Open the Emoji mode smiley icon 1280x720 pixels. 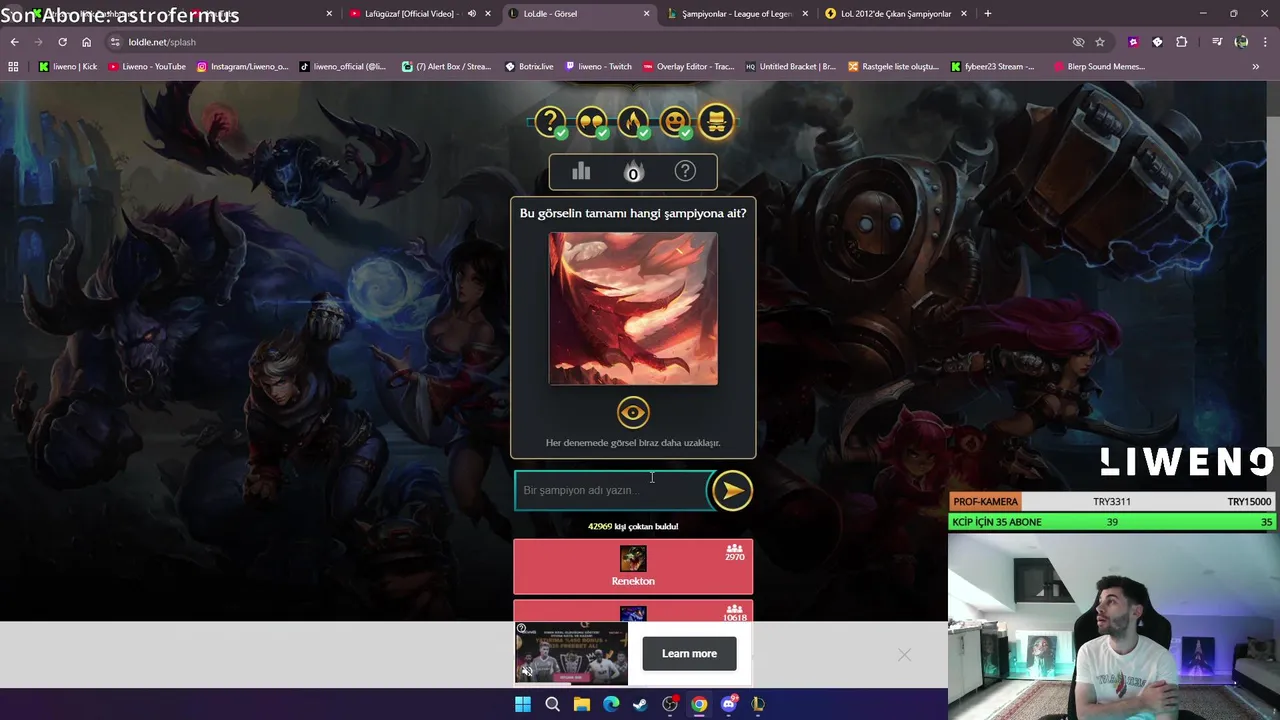coord(675,122)
